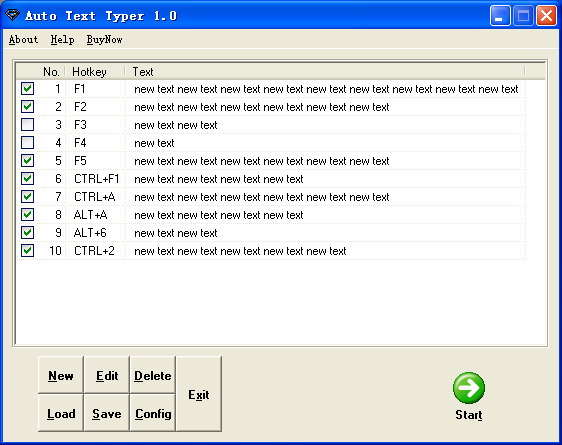Click the Edit button
562x445 pixels.
point(107,375)
